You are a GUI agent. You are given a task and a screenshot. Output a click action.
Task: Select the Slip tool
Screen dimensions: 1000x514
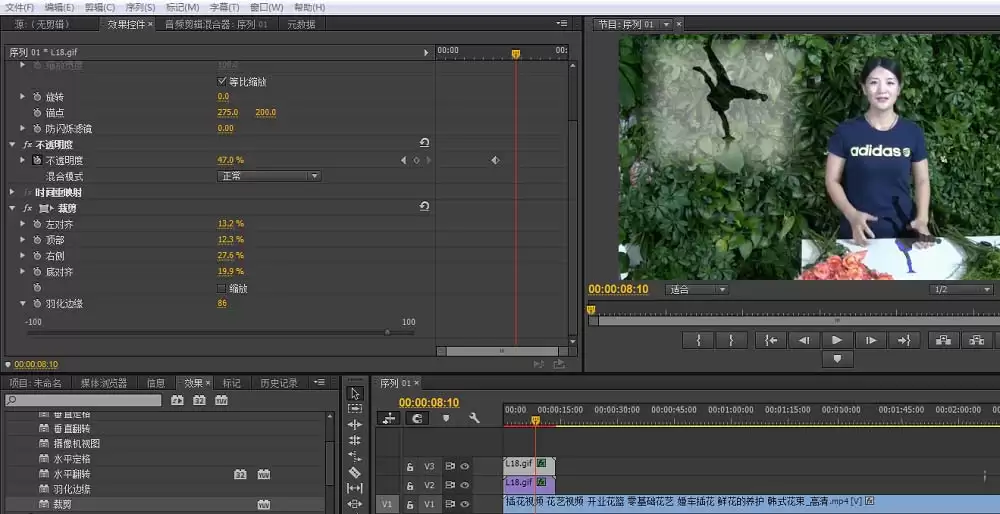[355, 488]
